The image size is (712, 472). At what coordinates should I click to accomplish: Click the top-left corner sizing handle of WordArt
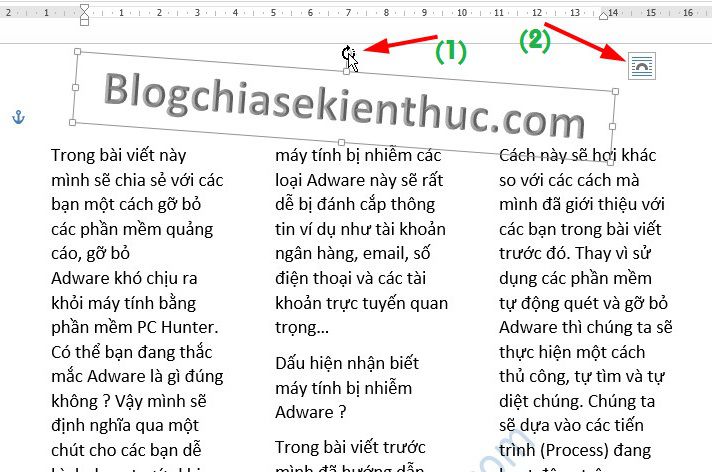78,52
